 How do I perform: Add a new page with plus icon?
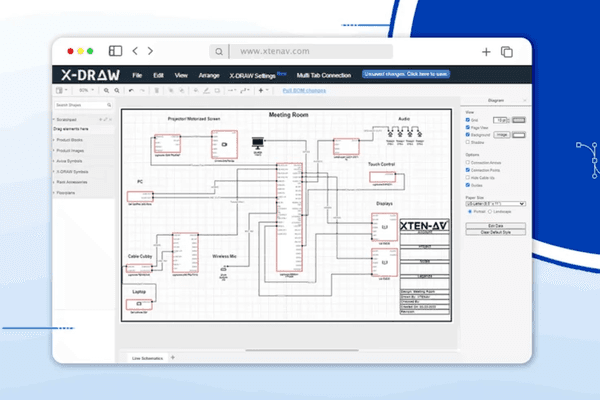[173, 358]
